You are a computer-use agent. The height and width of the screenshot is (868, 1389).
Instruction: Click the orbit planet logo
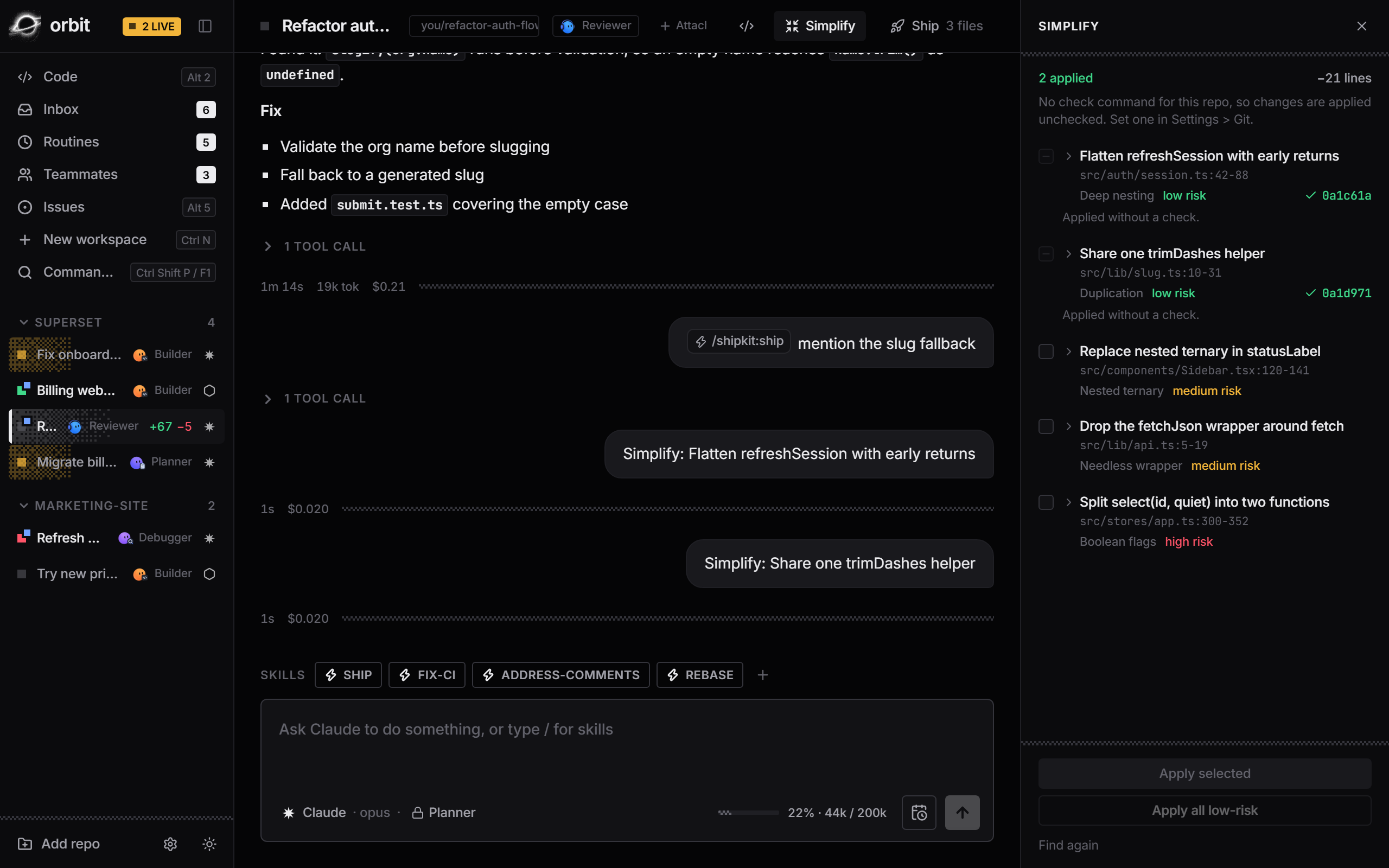click(x=26, y=26)
